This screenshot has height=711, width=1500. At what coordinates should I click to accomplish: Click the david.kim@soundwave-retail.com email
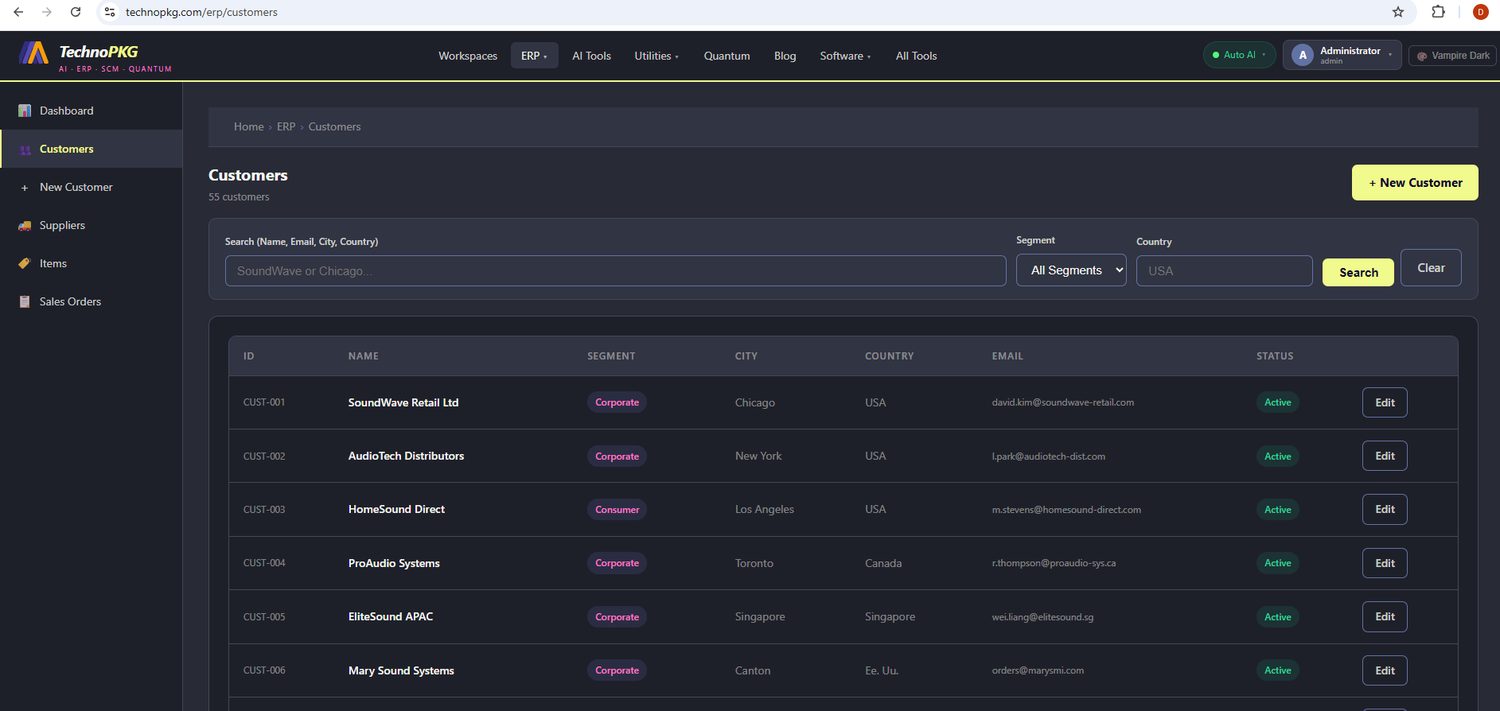(1063, 403)
